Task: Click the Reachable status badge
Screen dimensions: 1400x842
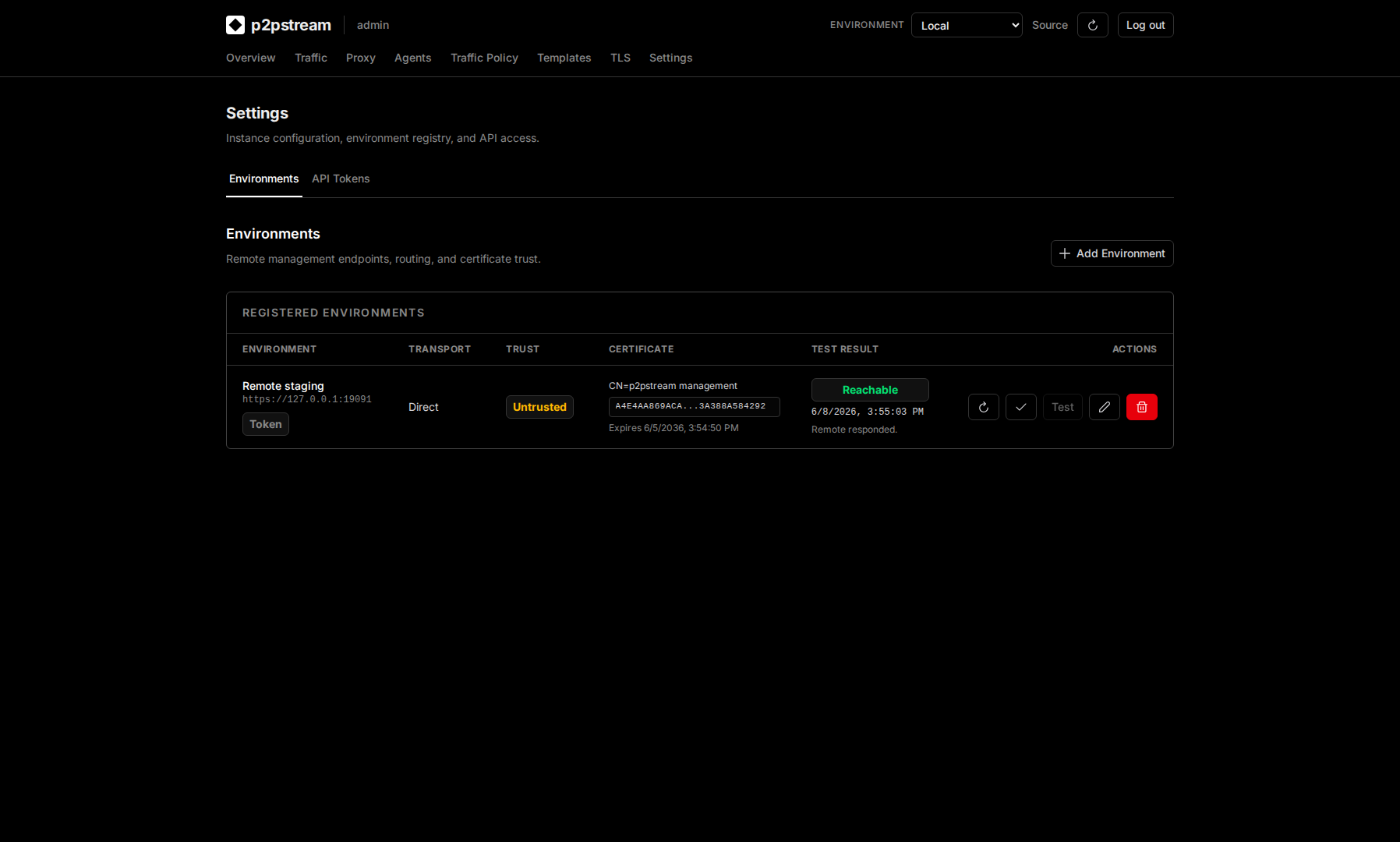Action: [870, 390]
